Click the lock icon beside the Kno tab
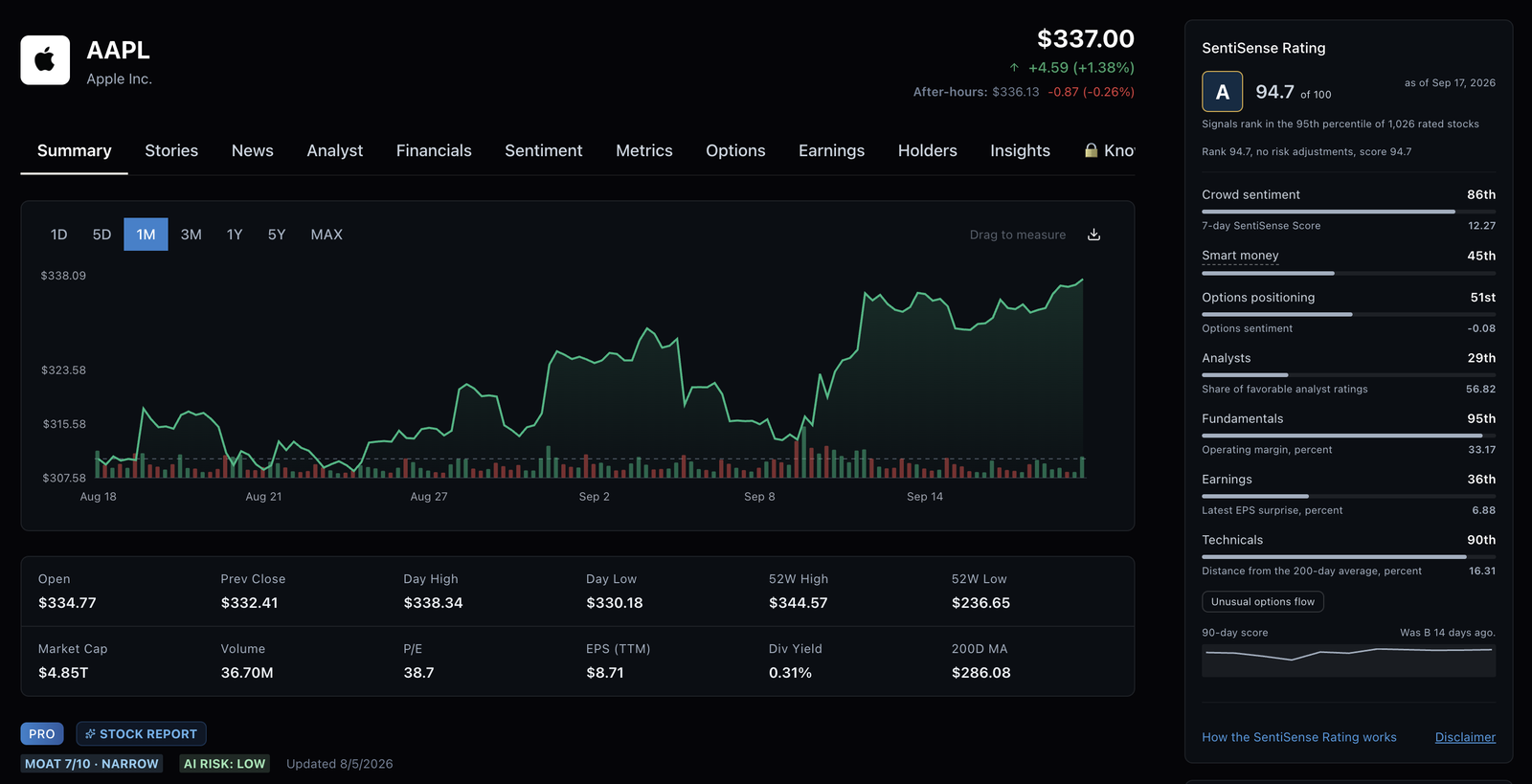 (x=1091, y=150)
